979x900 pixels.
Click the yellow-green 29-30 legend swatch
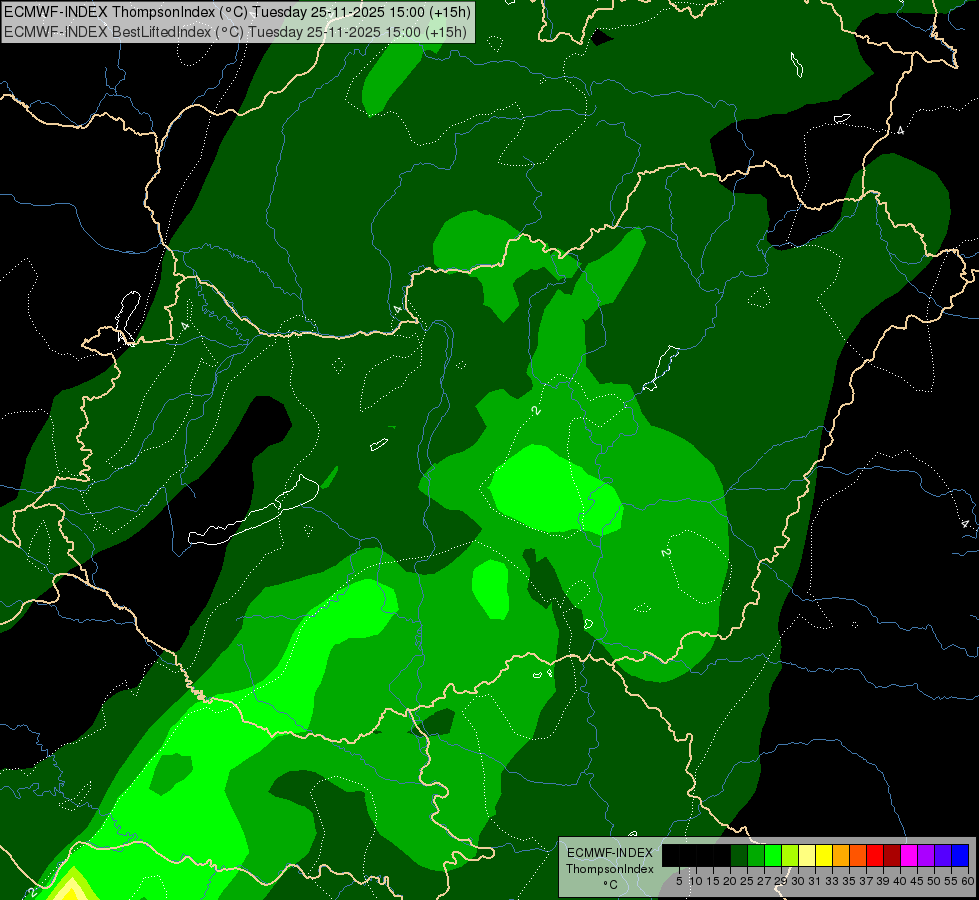(790, 855)
